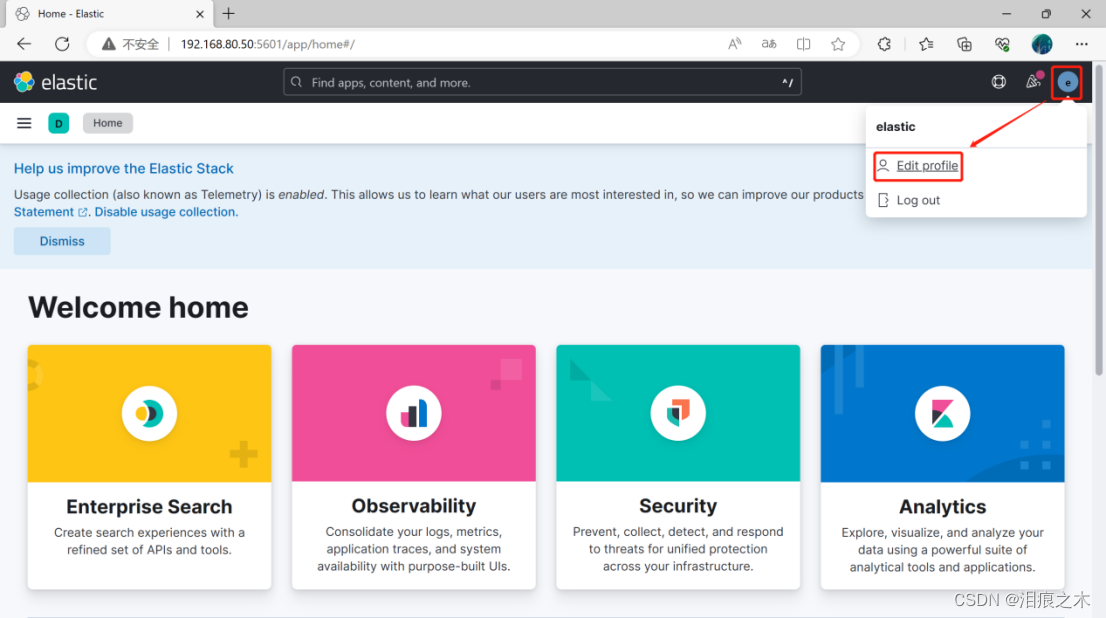Open the help lifebuoy icon

pyautogui.click(x=998, y=82)
